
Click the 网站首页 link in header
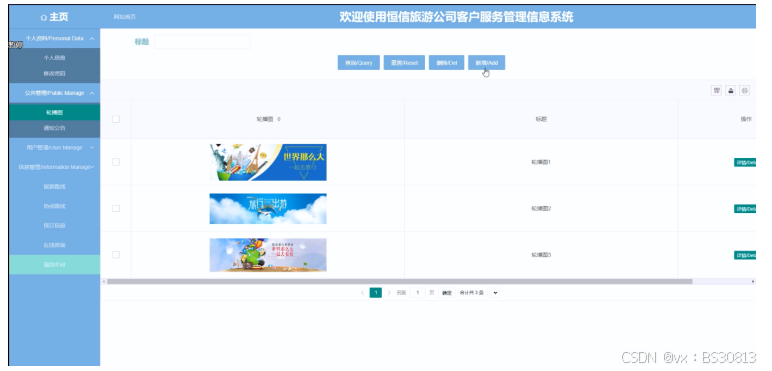[x=125, y=17]
